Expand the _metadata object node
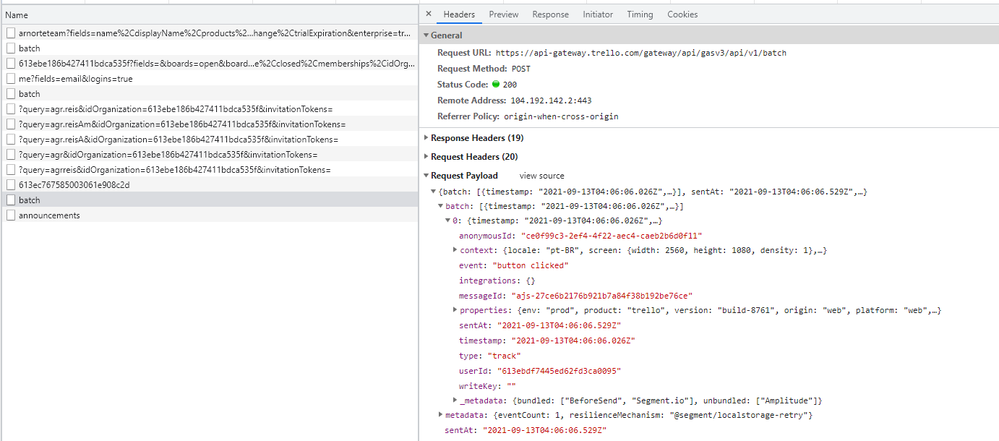The image size is (999, 441). point(455,400)
